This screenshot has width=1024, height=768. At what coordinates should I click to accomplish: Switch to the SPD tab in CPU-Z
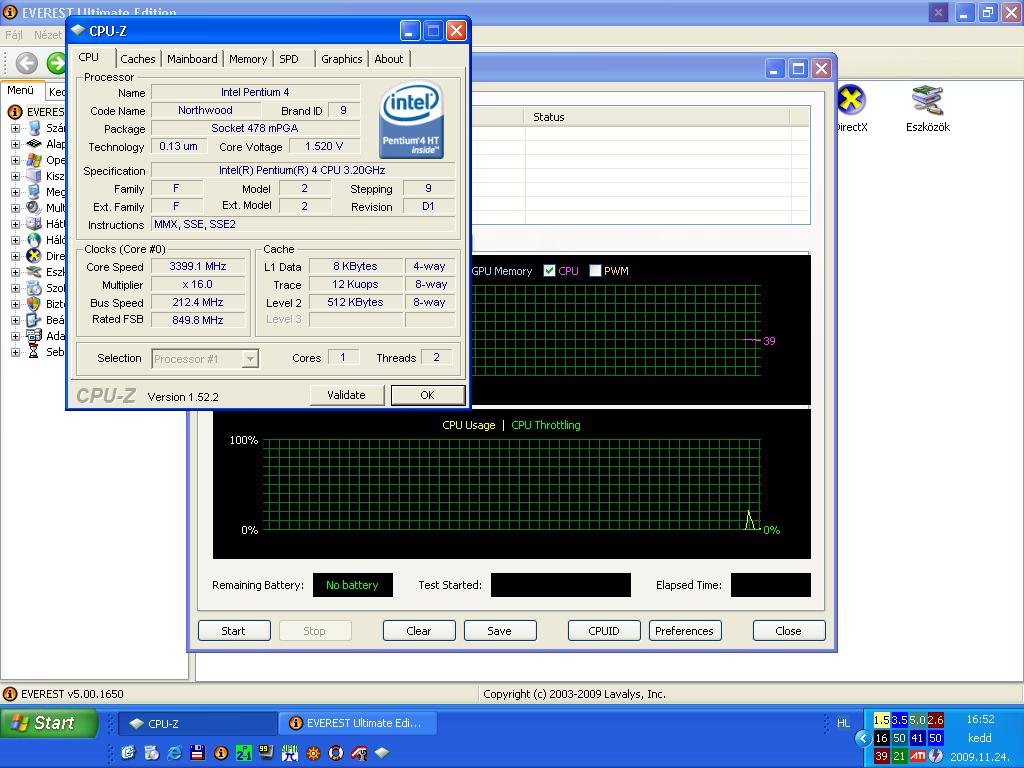click(x=289, y=59)
